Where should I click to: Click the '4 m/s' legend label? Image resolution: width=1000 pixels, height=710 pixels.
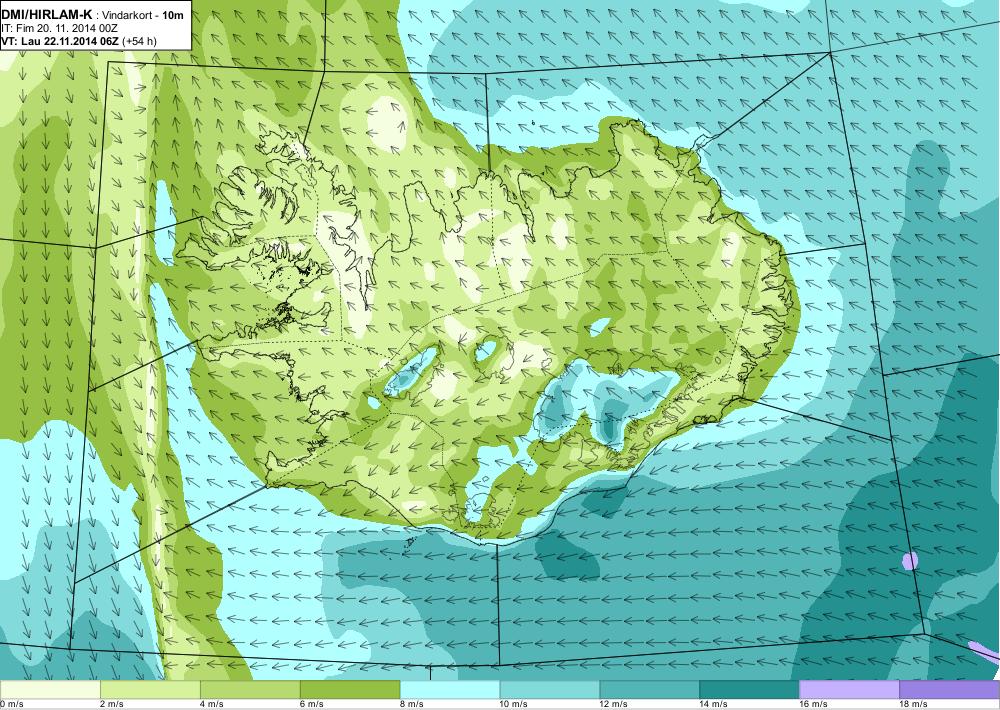coord(212,704)
